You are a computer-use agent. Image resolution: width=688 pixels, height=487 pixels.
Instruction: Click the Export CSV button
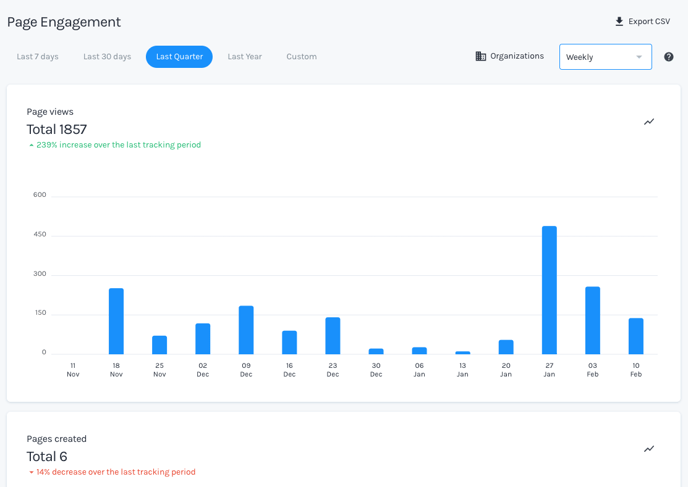click(642, 21)
